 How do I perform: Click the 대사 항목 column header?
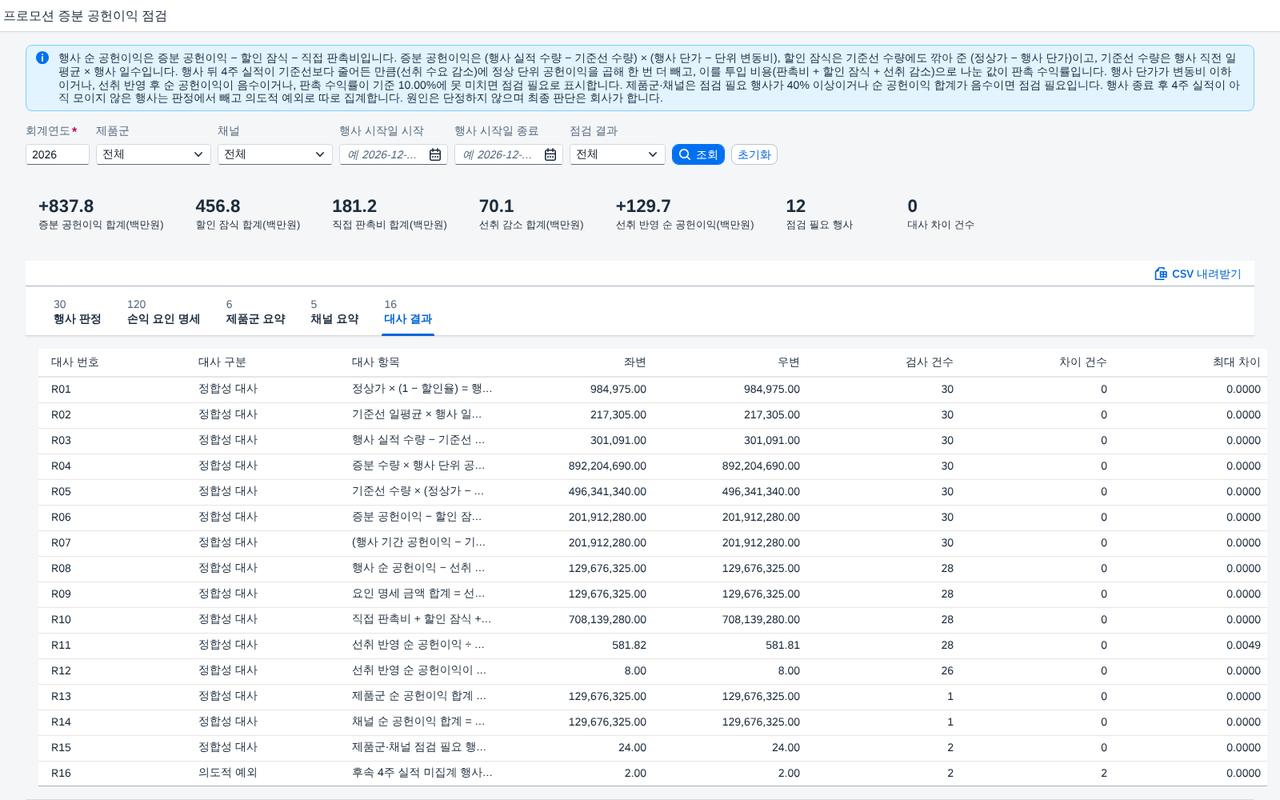[x=376, y=362]
